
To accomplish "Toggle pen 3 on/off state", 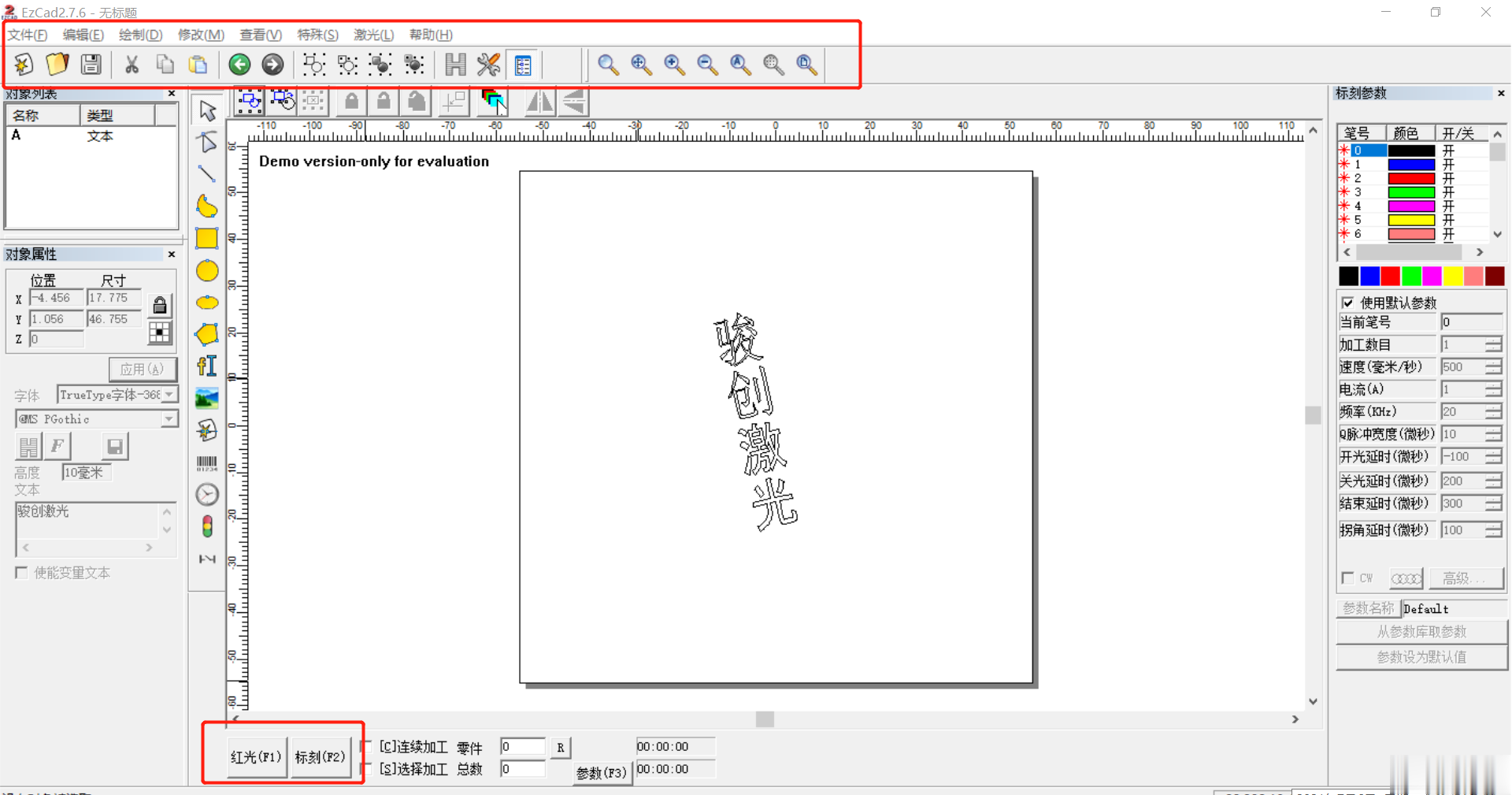I will pyautogui.click(x=1449, y=192).
